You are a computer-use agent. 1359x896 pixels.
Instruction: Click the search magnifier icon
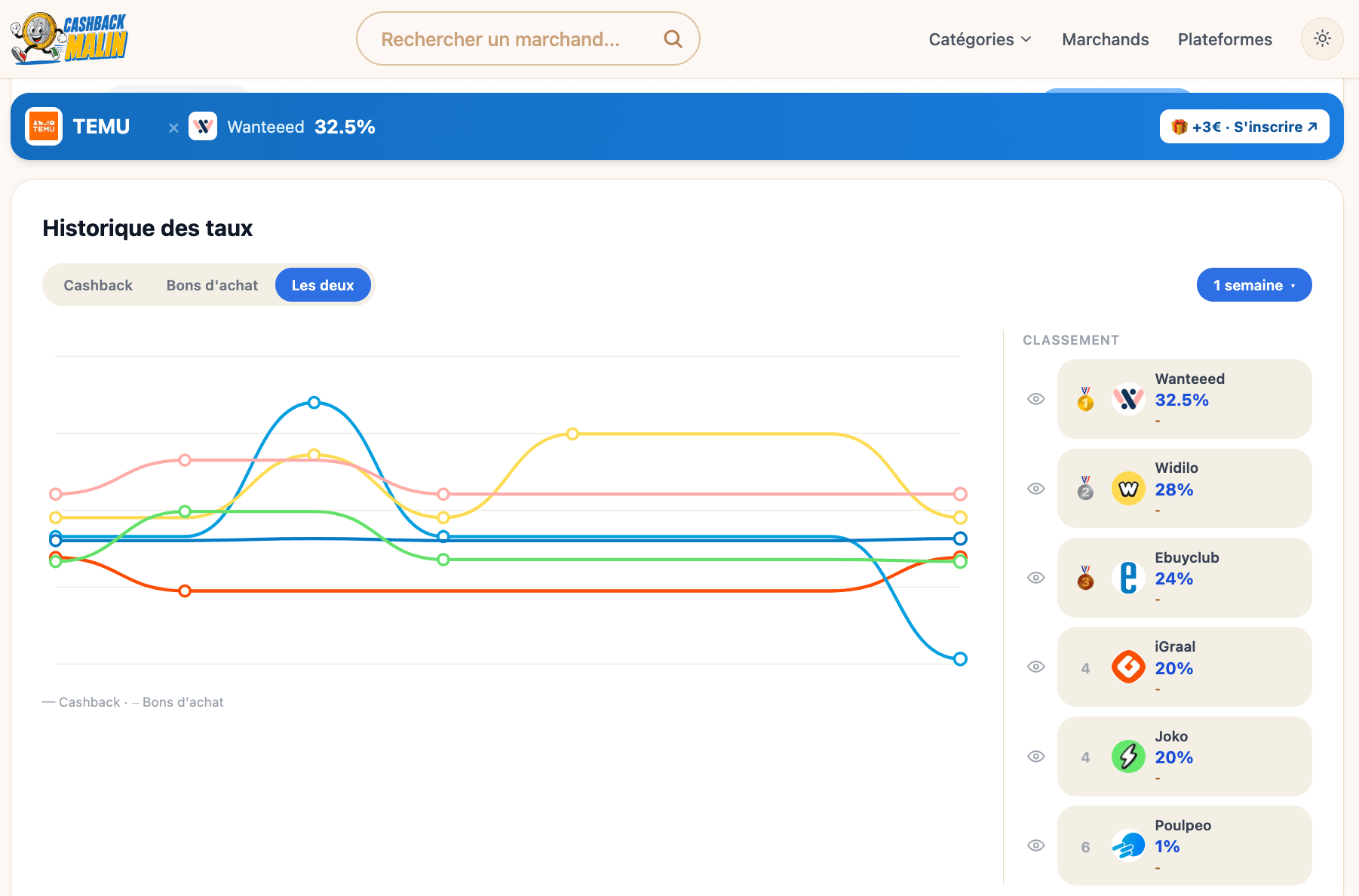click(673, 39)
